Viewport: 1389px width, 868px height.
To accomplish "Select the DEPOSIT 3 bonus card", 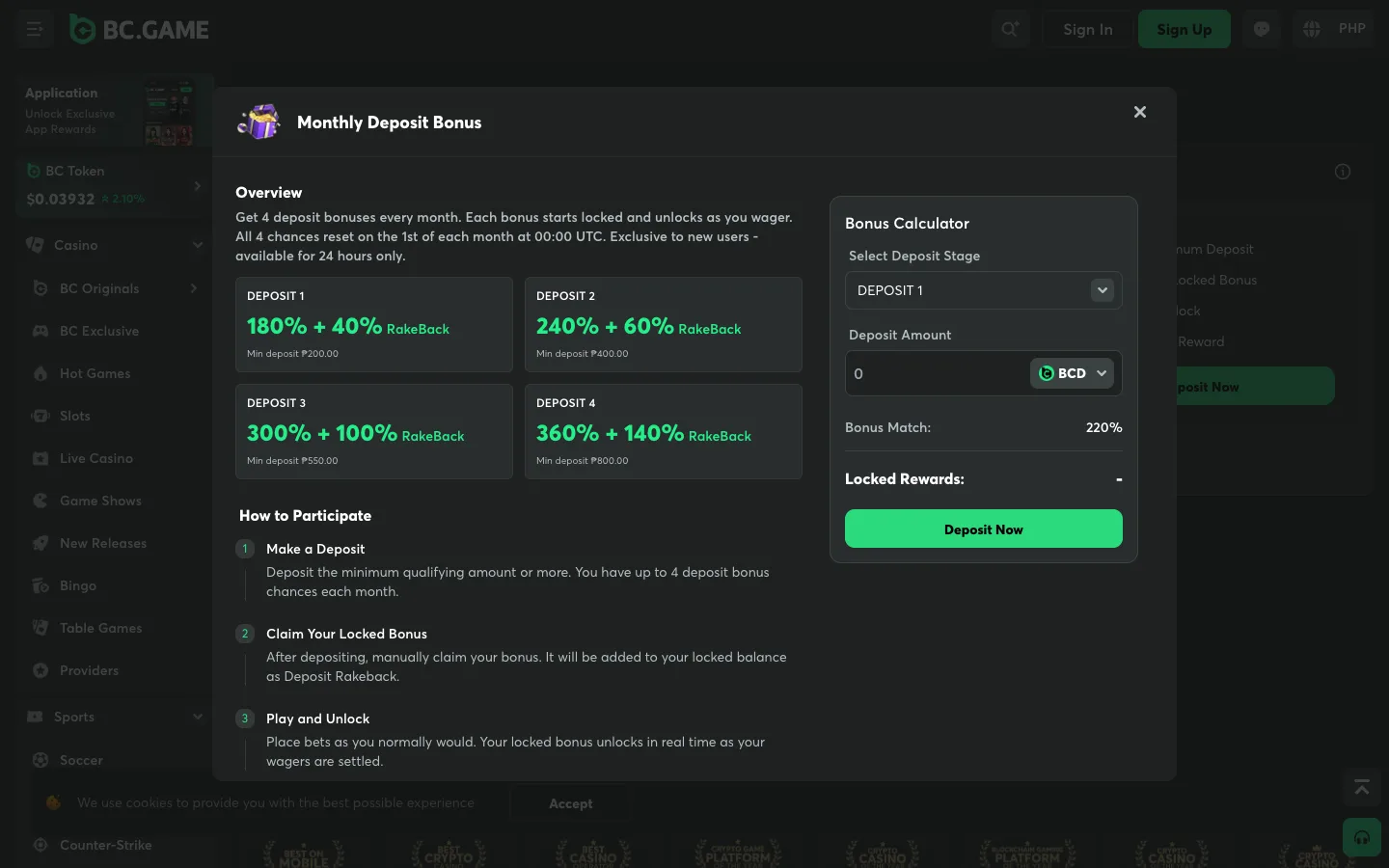I will [374, 431].
